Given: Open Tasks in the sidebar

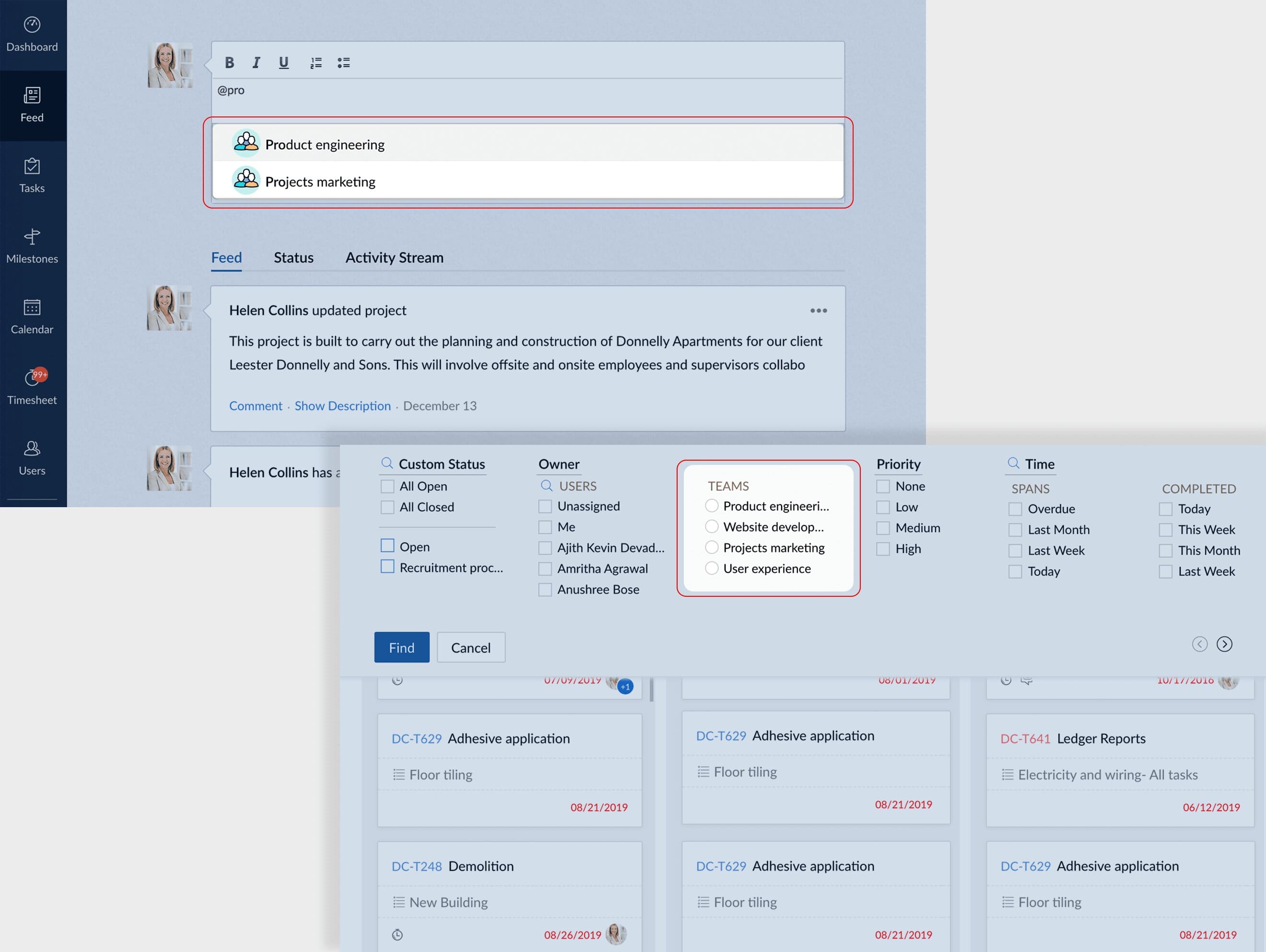Looking at the screenshot, I should (x=32, y=175).
